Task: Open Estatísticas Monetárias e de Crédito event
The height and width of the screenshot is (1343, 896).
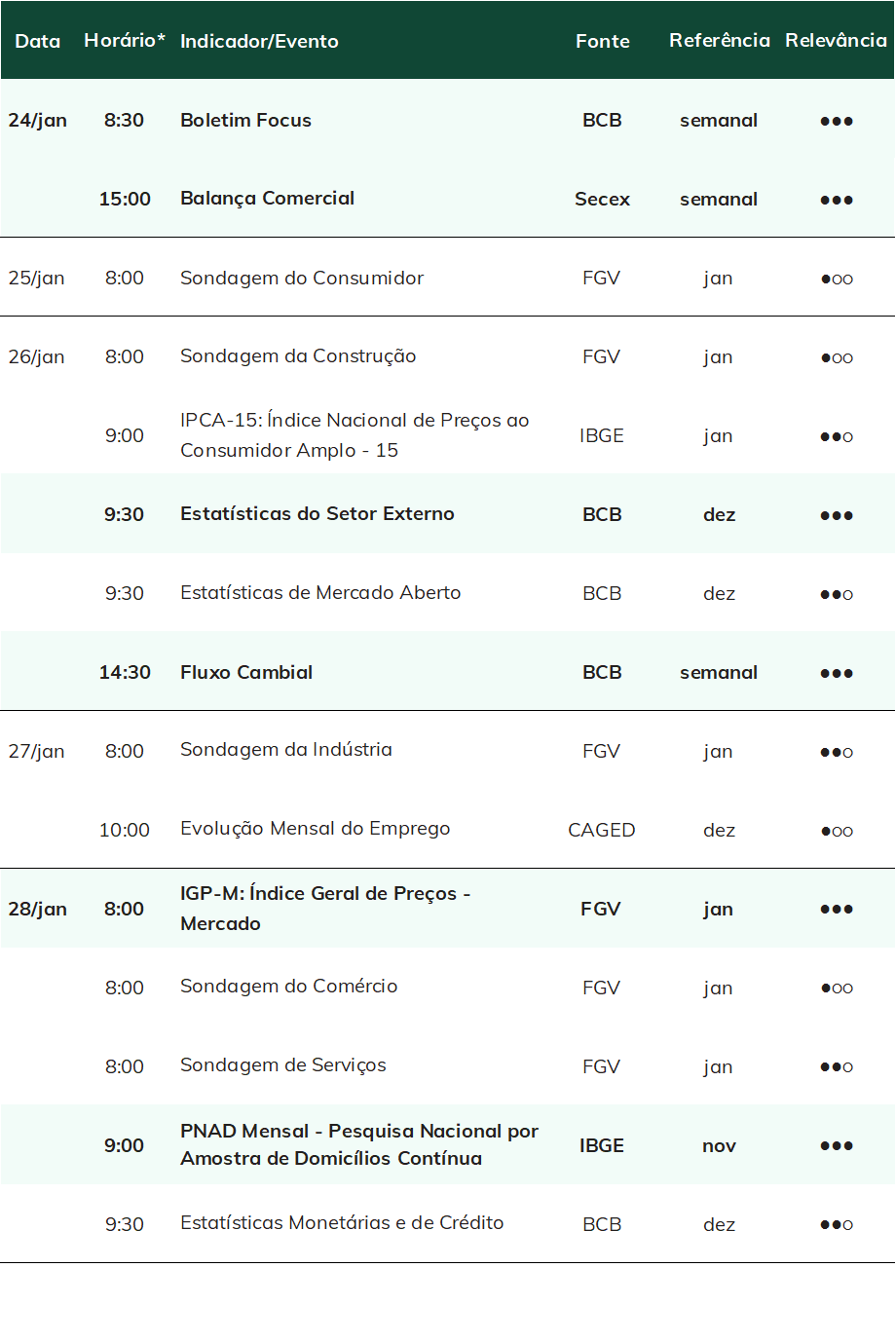Action: pyautogui.click(x=342, y=1222)
